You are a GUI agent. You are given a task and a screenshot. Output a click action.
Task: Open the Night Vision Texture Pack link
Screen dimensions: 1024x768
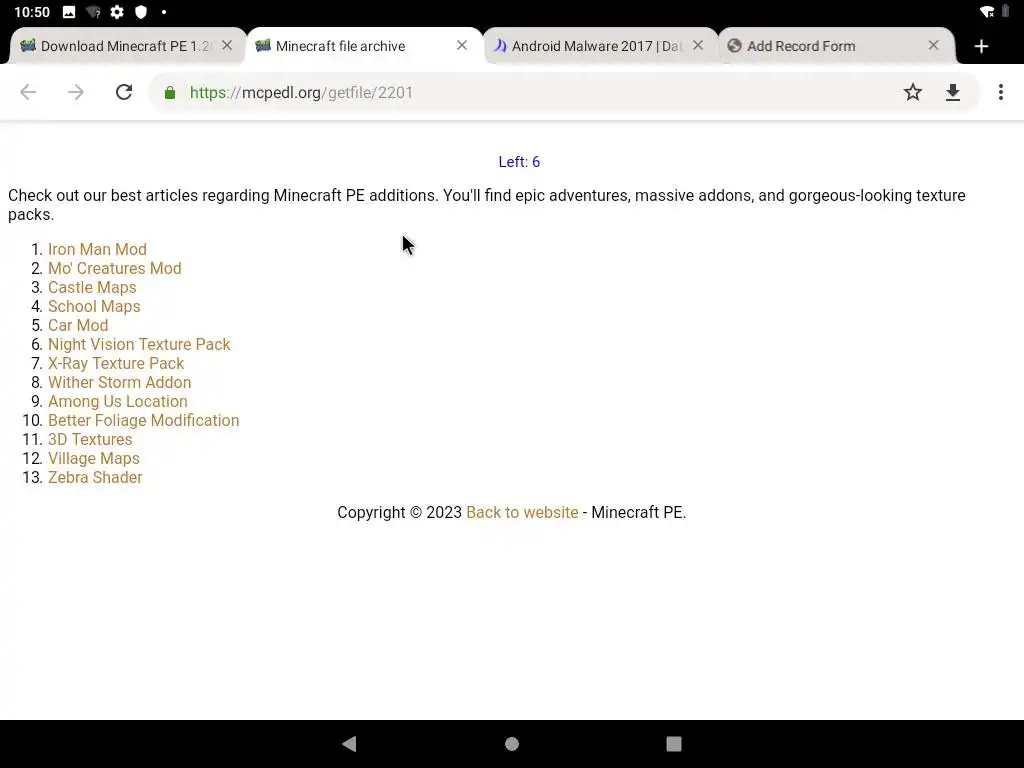tap(139, 344)
